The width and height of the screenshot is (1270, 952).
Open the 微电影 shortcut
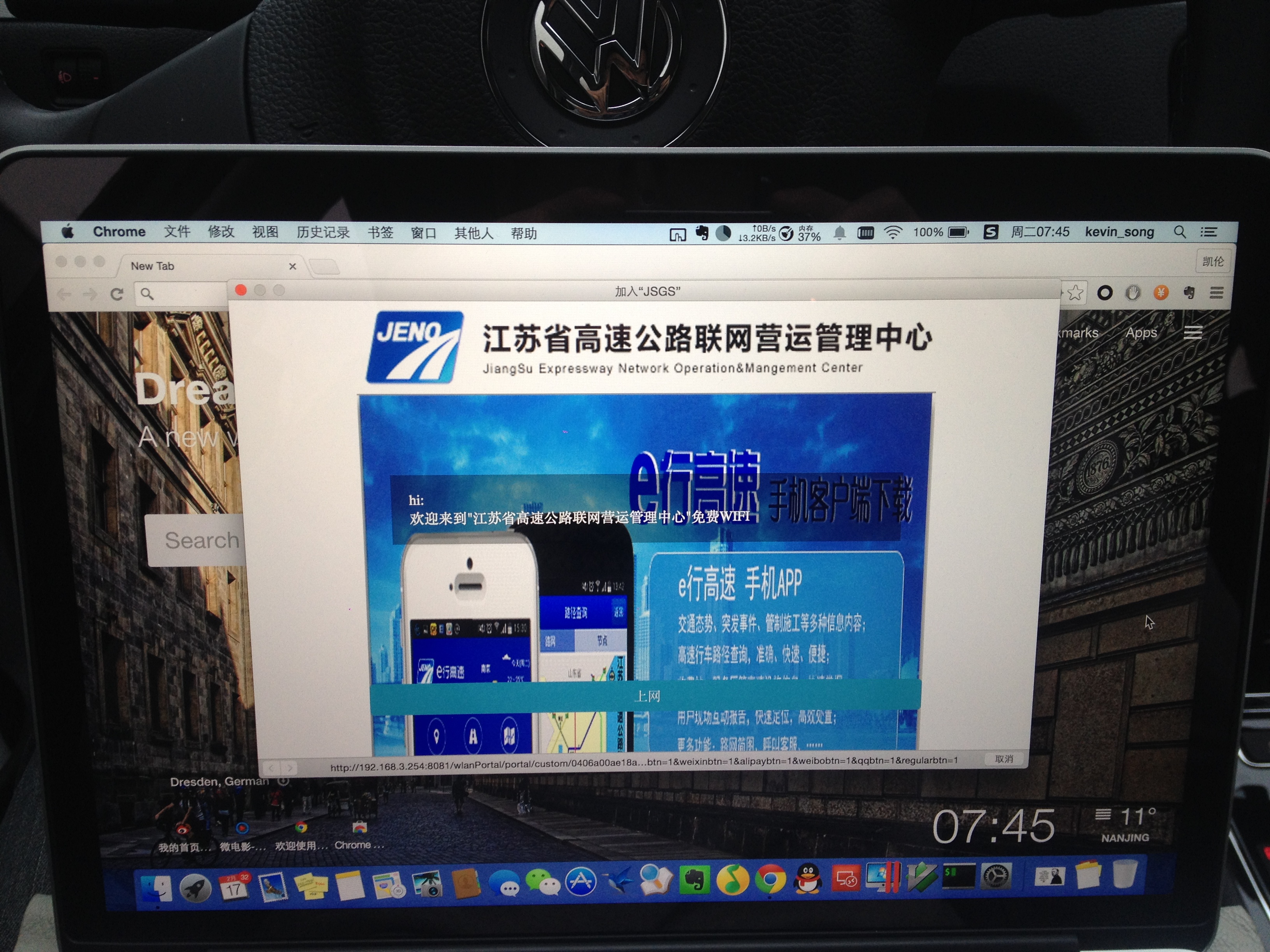242,836
